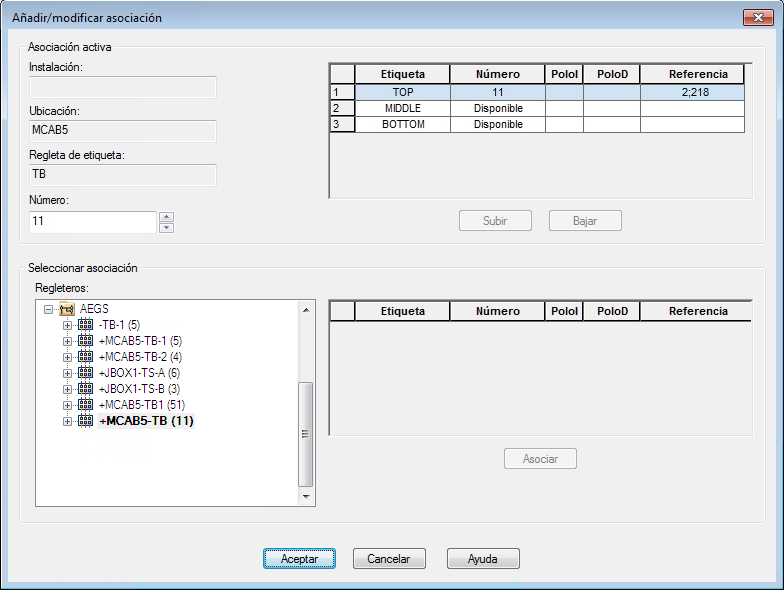Select the TOP row in the active table
784x590 pixels.
pos(538,92)
